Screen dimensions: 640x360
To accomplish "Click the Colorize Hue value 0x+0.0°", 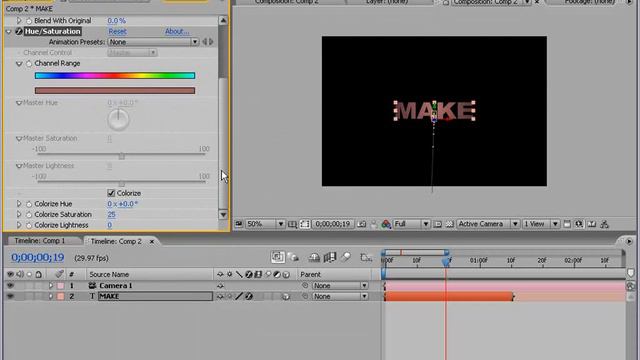I will pos(122,204).
